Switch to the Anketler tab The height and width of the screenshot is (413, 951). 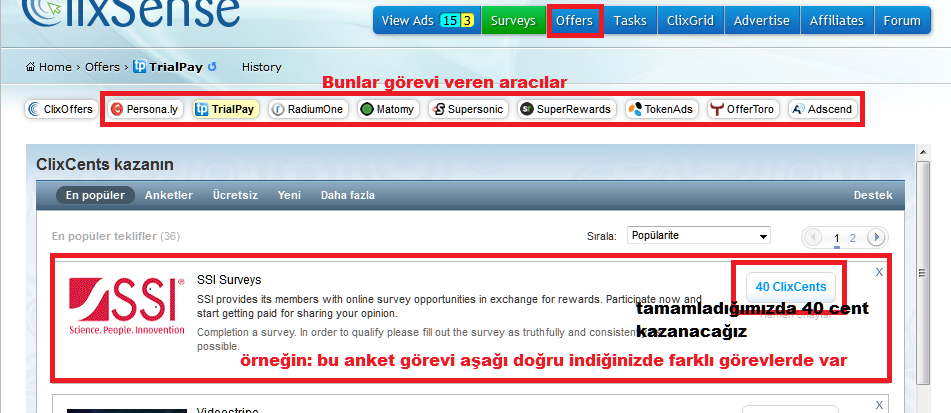[x=169, y=195]
